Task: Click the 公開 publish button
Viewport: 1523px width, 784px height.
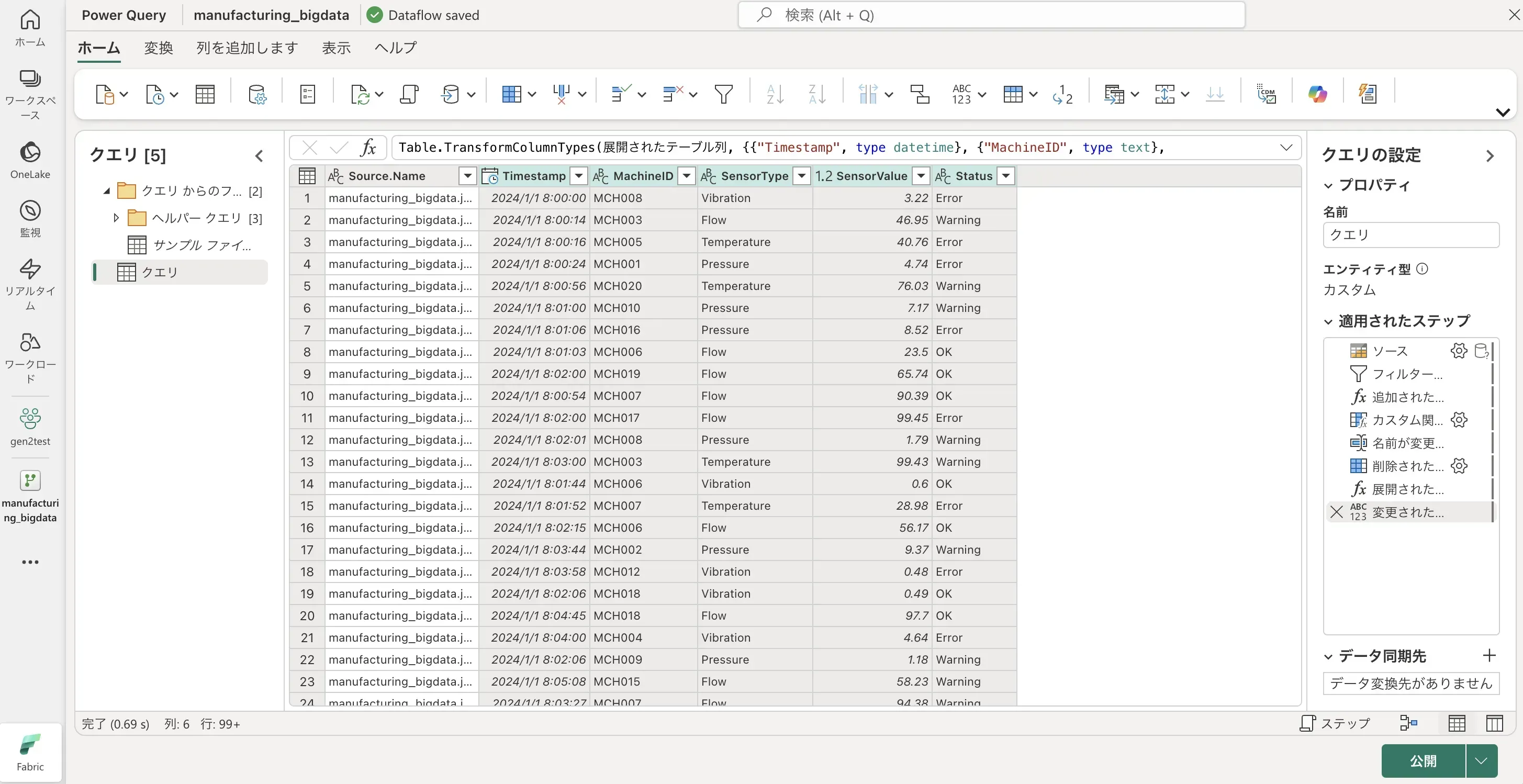Action: tap(1423, 760)
